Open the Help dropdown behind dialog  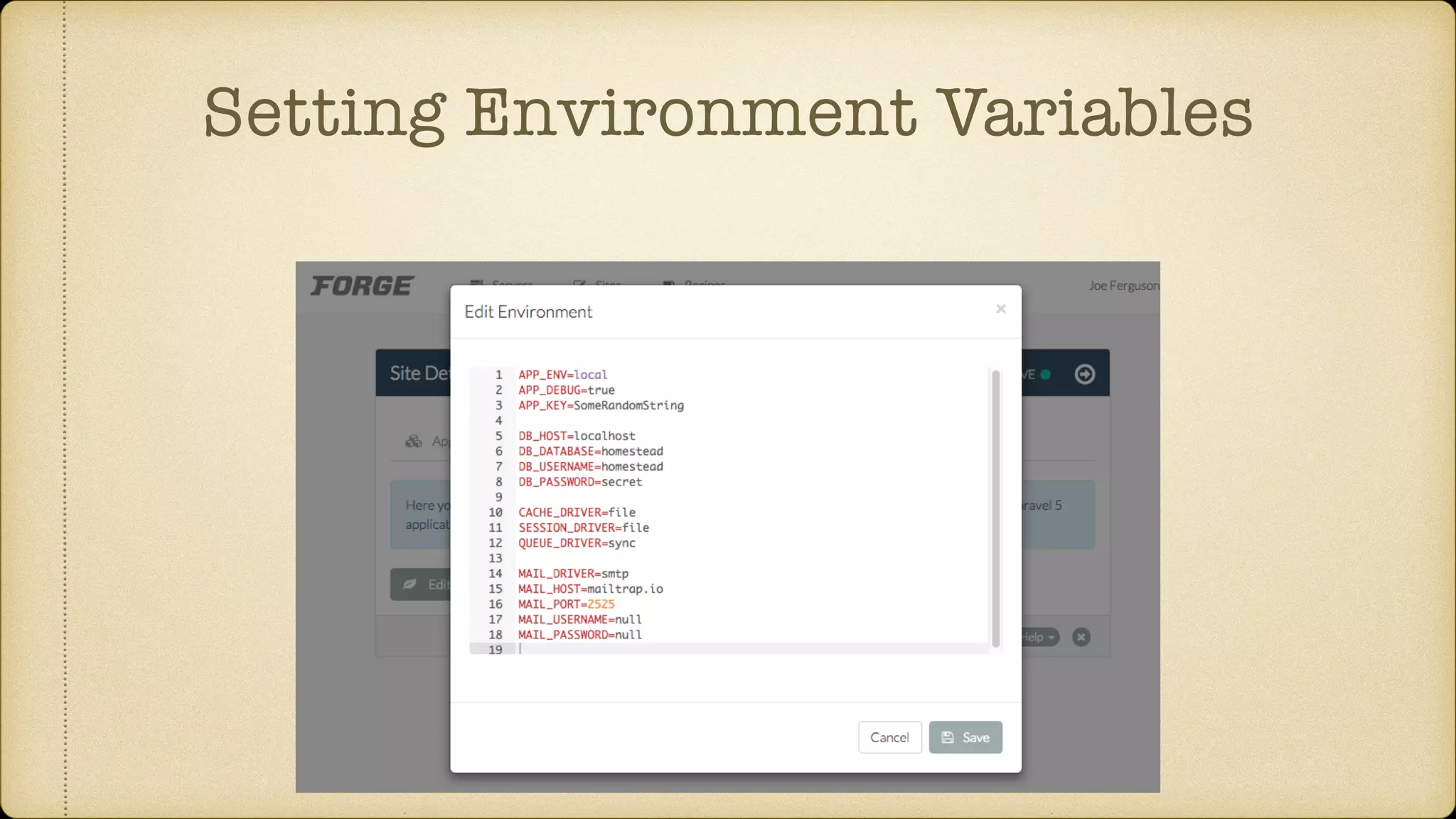point(1039,637)
